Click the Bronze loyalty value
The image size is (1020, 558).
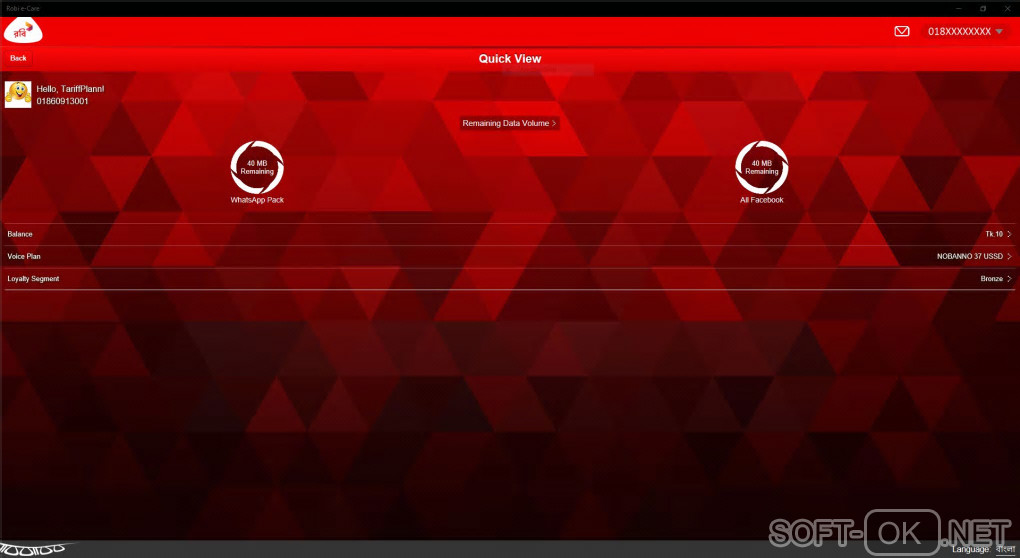(x=991, y=278)
